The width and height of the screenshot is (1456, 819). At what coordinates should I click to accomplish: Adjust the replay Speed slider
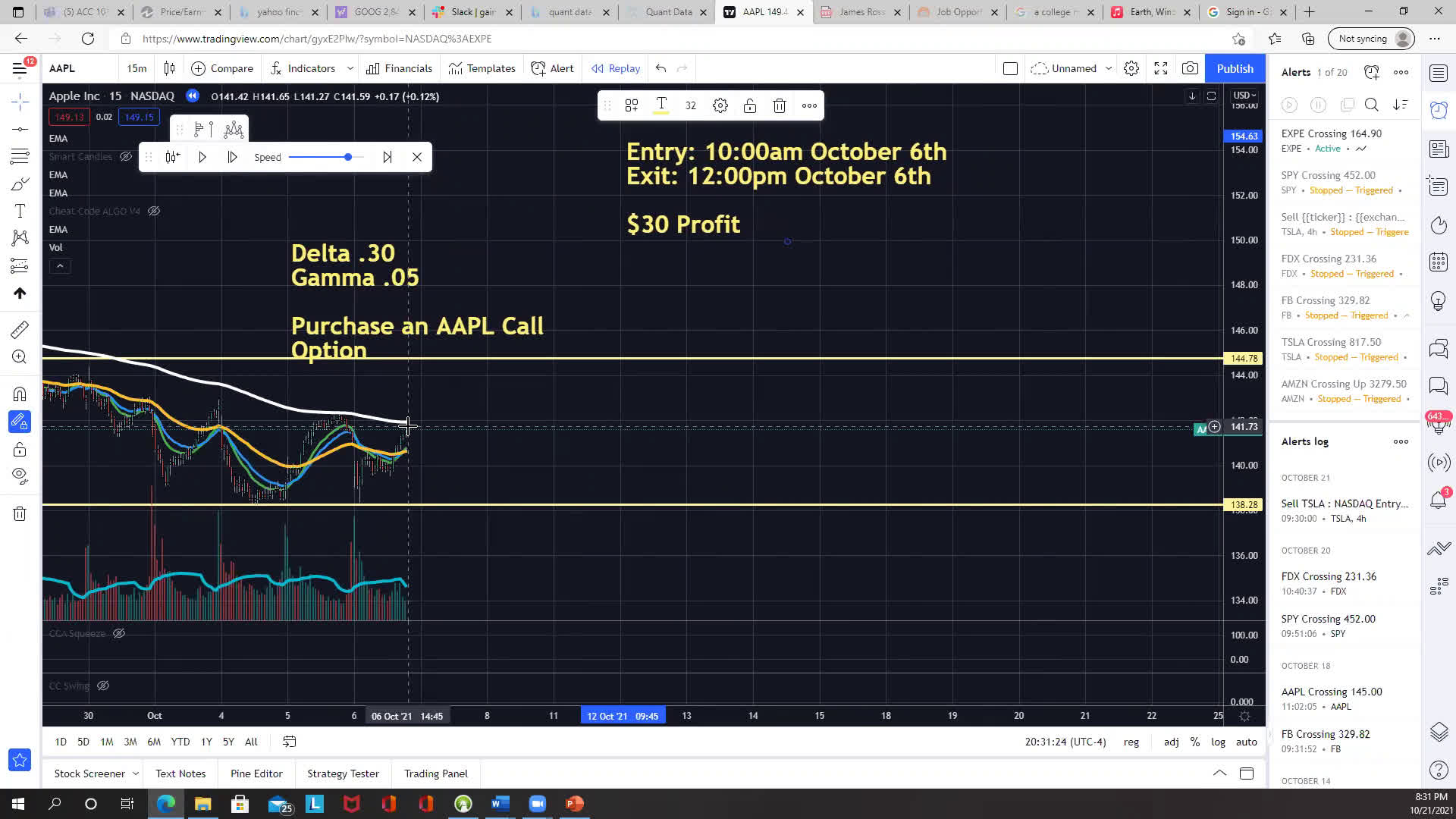click(x=347, y=157)
